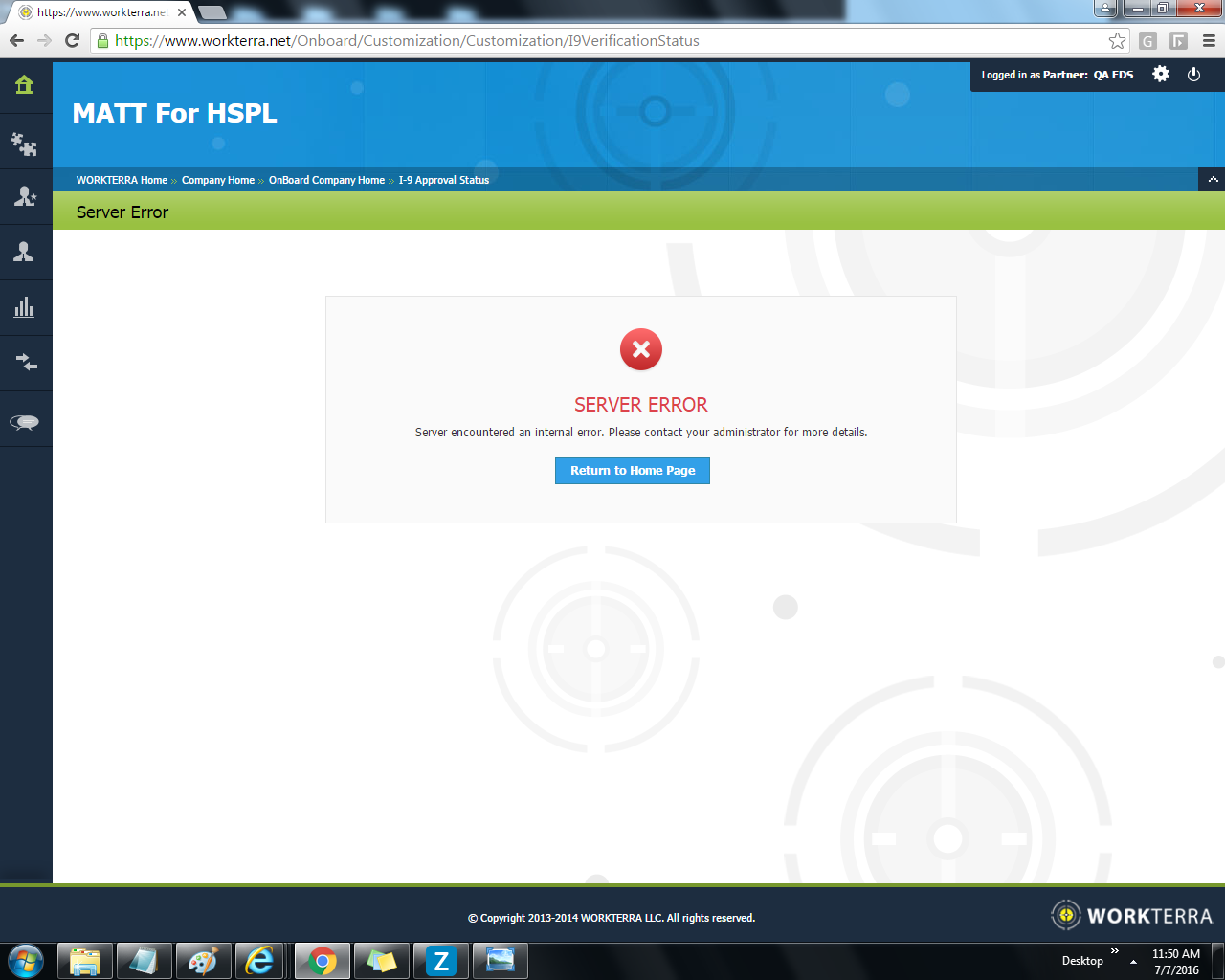Go to Company Home breadcrumb

point(218,180)
